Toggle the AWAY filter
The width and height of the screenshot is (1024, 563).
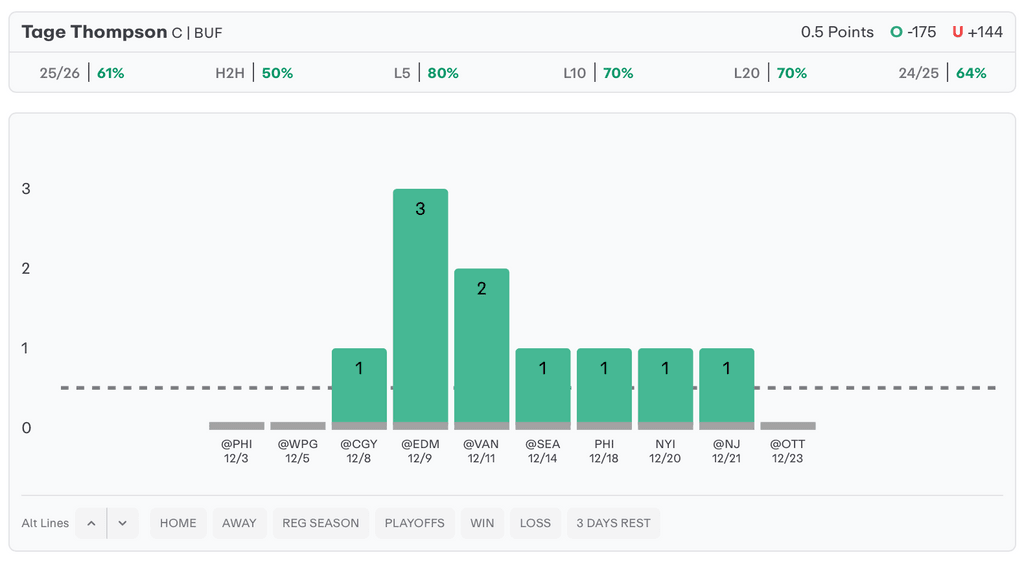239,523
